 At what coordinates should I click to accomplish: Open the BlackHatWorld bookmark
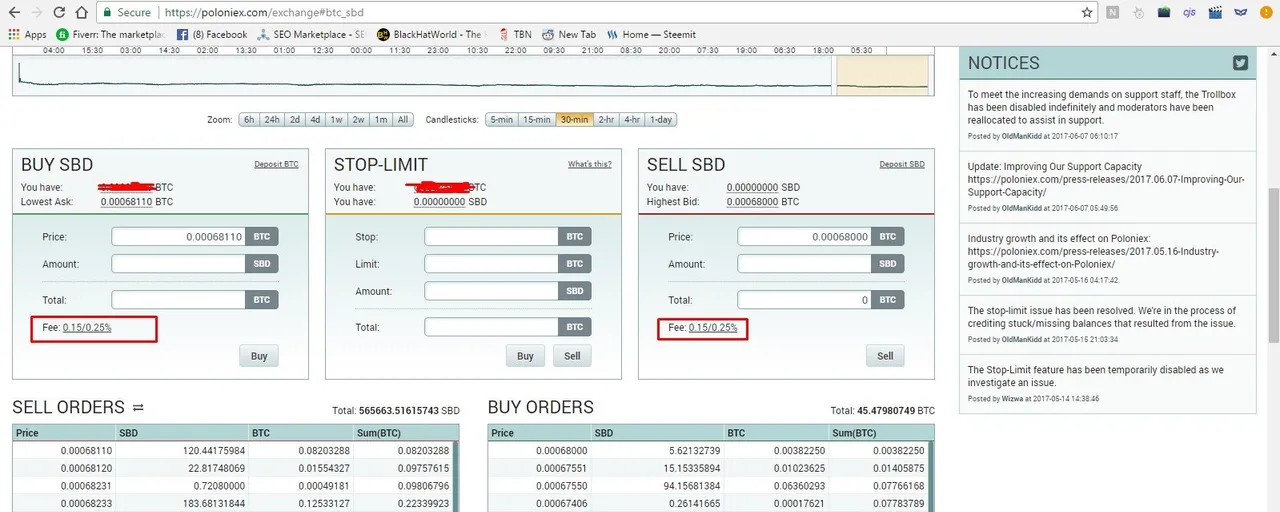pyautogui.click(x=430, y=34)
